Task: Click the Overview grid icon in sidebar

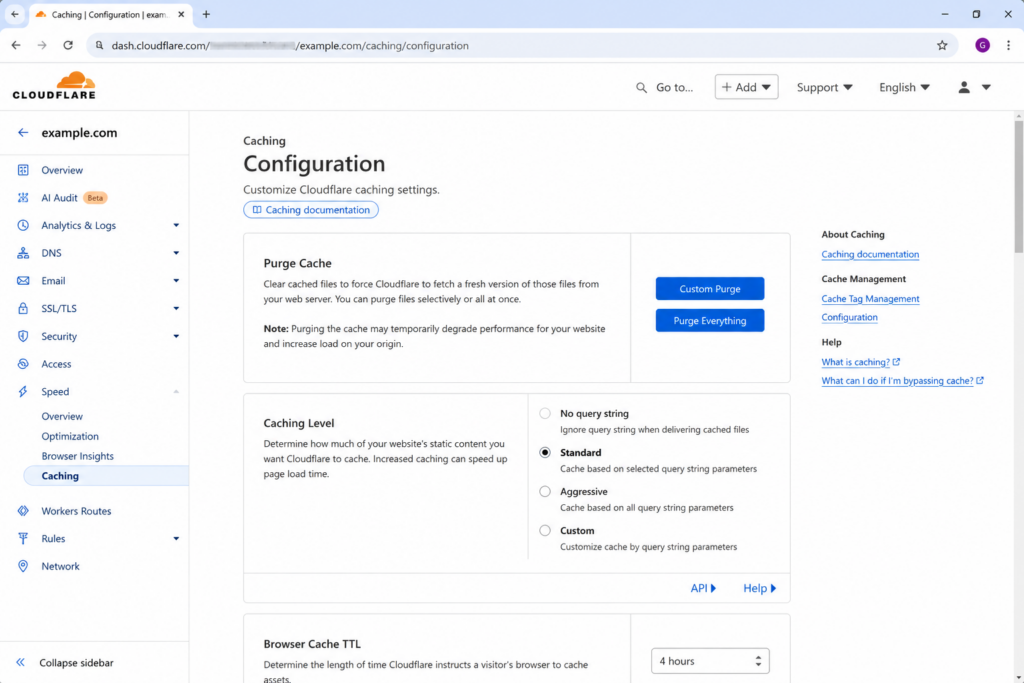Action: tap(23, 170)
